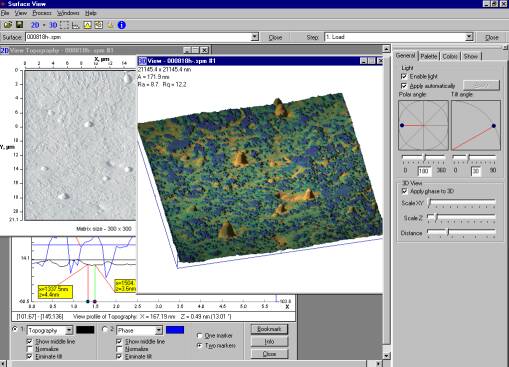Click the greyed Apply button in Light section

pos(481,85)
